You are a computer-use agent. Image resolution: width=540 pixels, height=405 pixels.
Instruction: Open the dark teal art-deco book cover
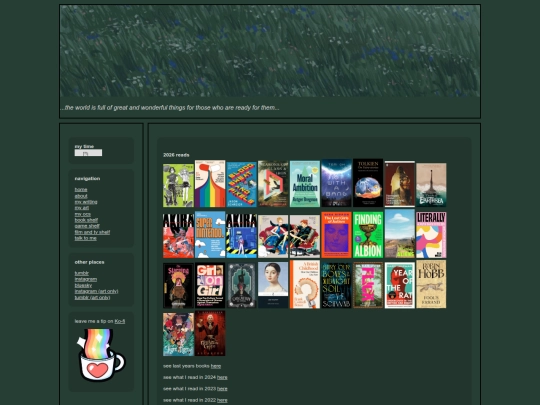click(242, 286)
